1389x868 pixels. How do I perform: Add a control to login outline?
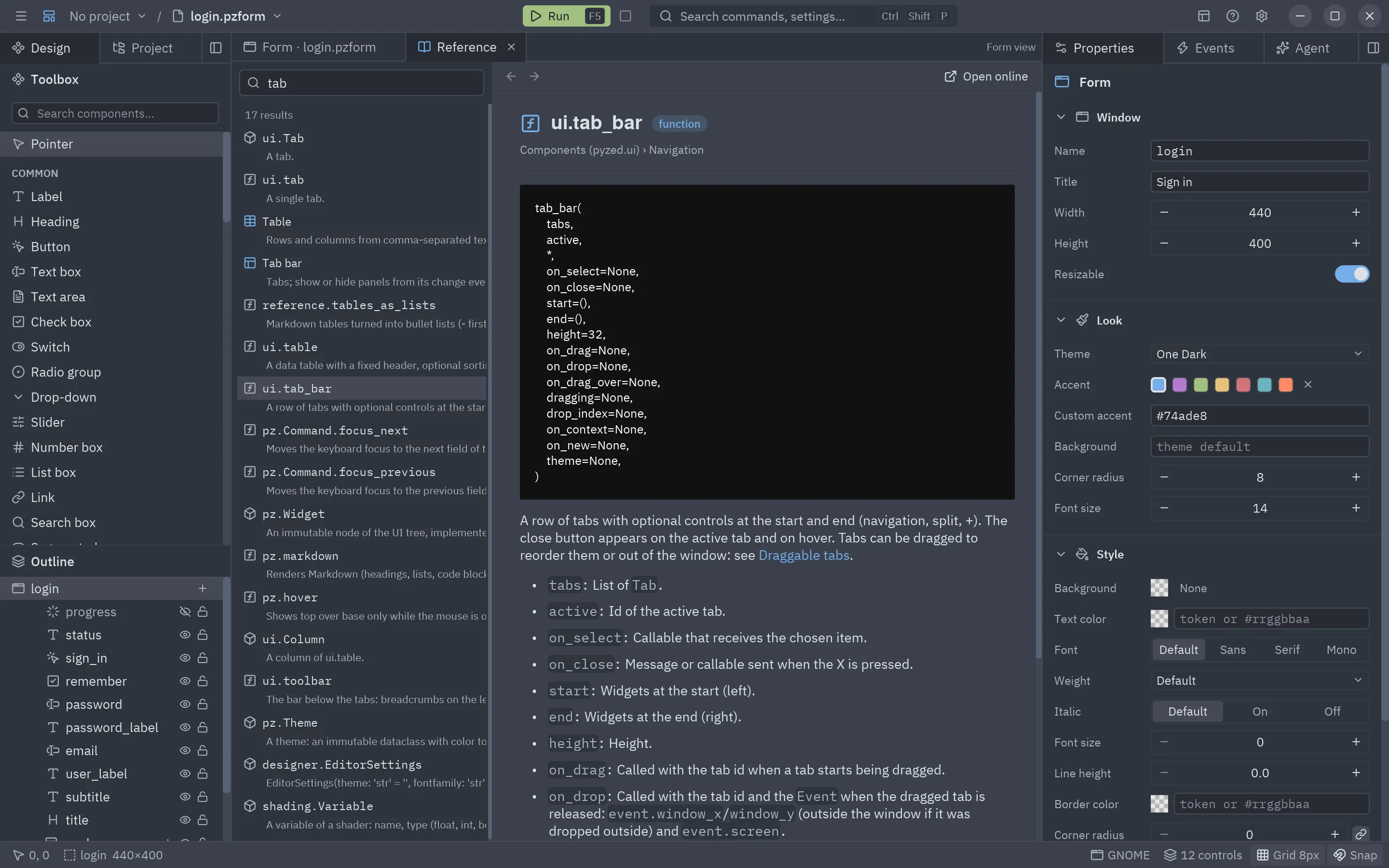point(202,588)
